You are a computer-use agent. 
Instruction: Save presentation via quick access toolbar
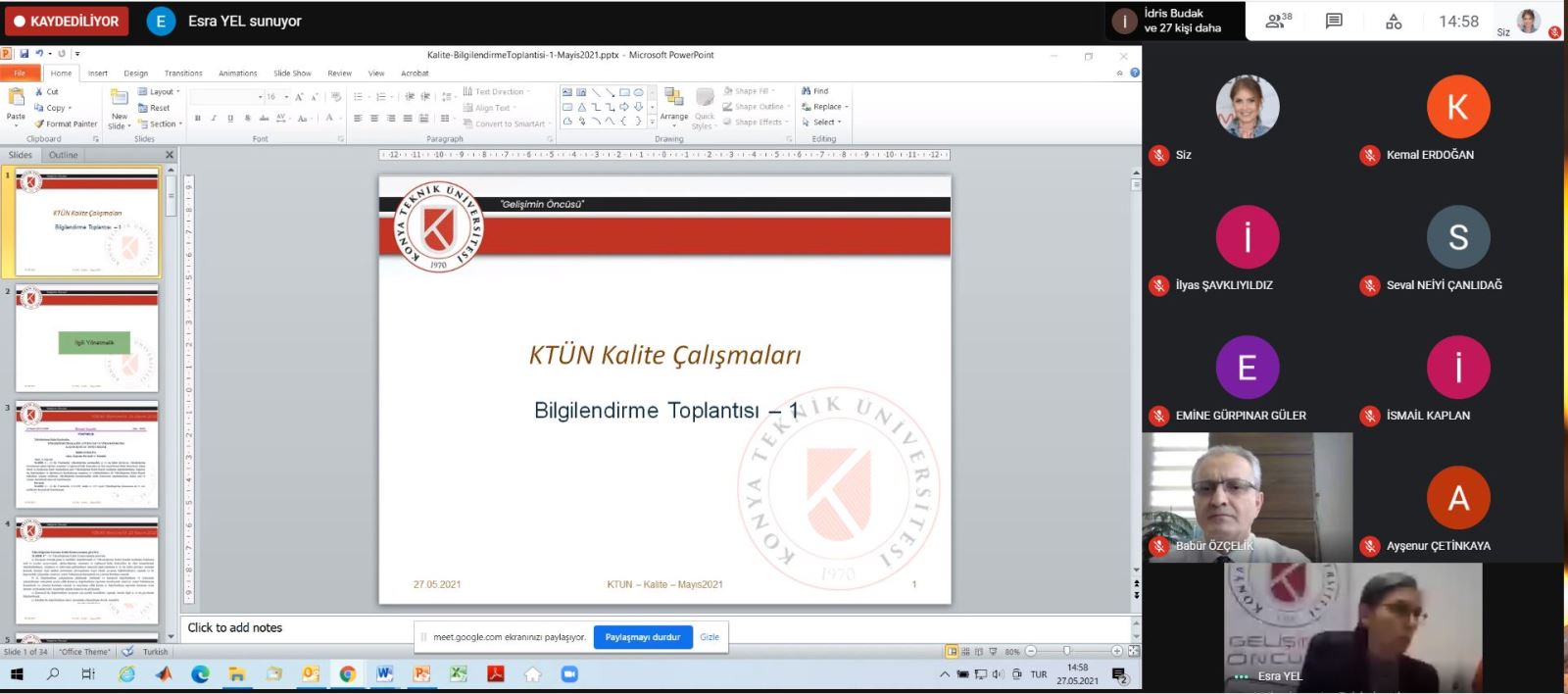tap(24, 54)
